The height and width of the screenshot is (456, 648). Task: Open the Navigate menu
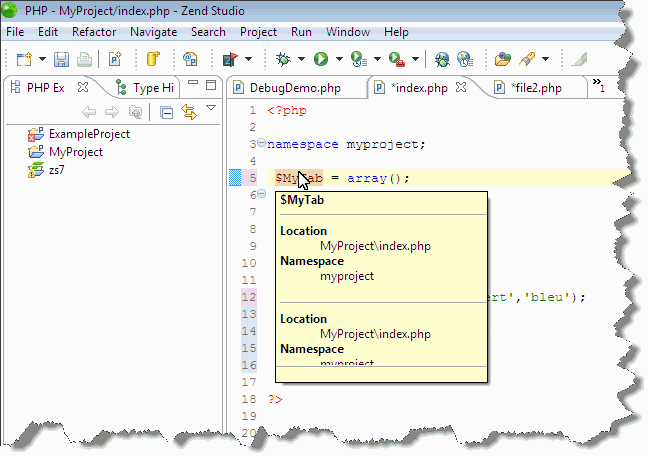153,32
